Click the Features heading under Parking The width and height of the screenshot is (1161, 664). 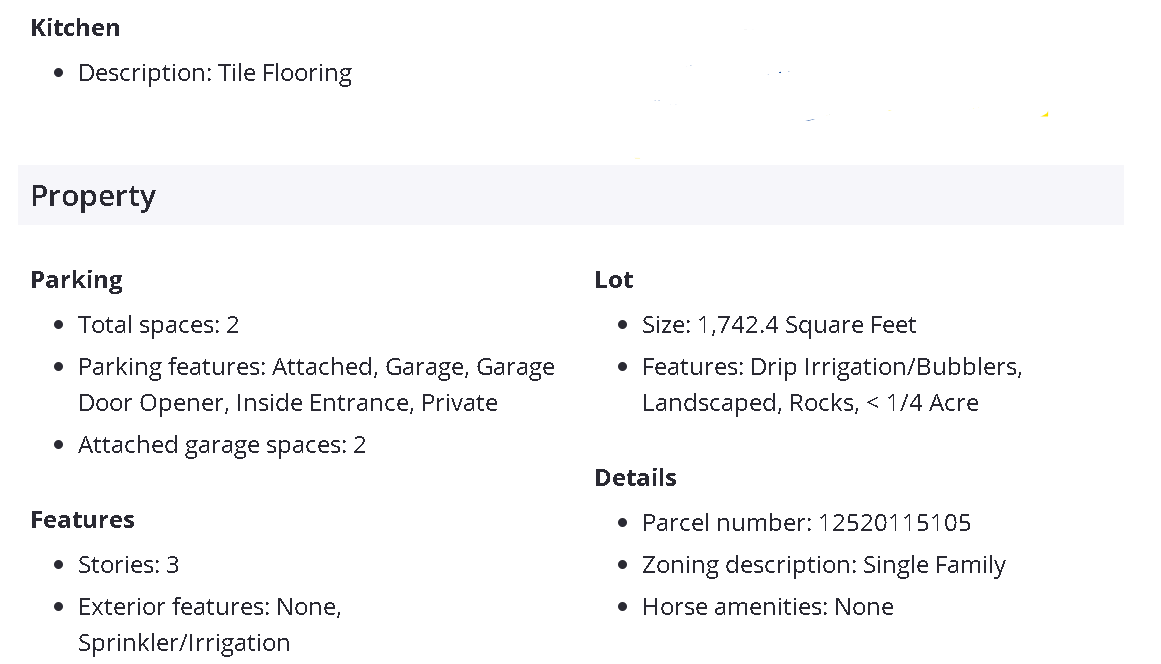[x=82, y=520]
